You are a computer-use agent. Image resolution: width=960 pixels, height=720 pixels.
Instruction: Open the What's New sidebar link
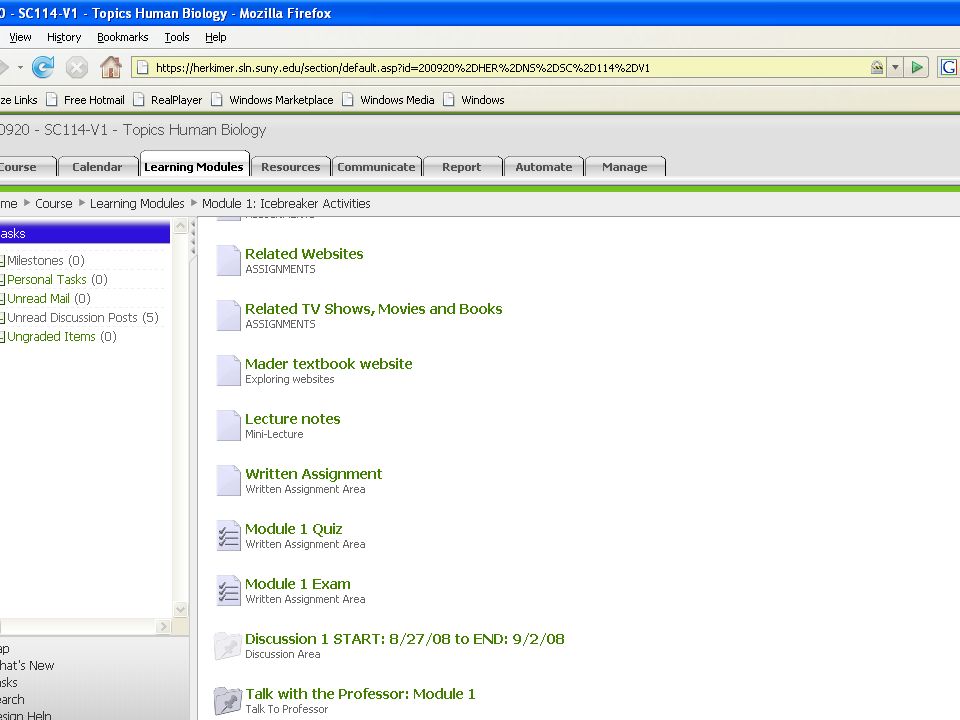pyautogui.click(x=27, y=666)
